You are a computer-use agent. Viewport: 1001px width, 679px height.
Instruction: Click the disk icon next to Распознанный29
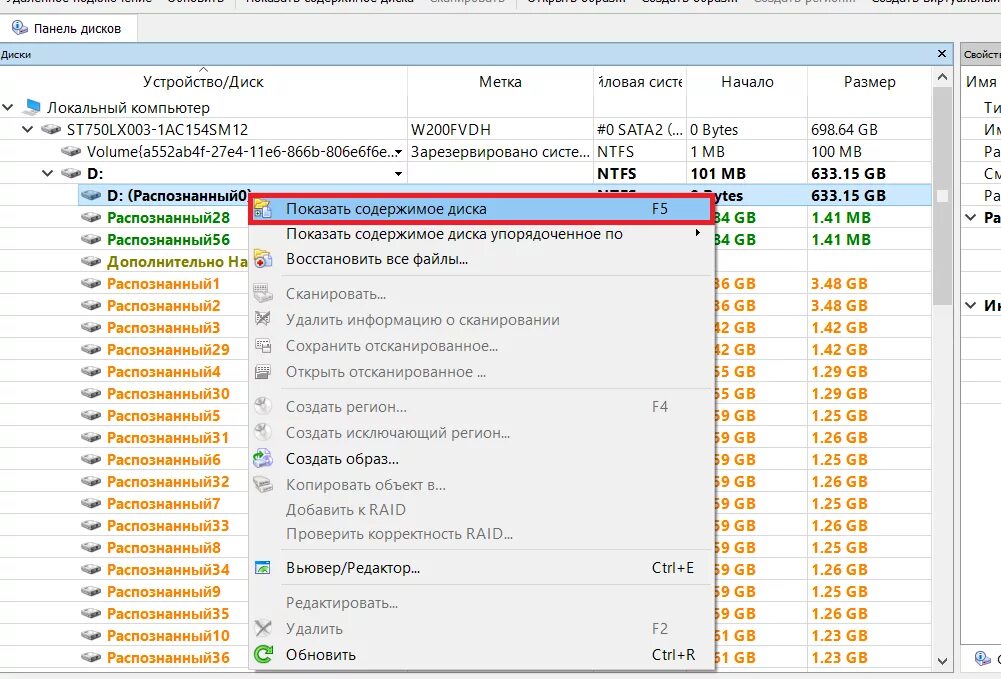pyautogui.click(x=91, y=350)
